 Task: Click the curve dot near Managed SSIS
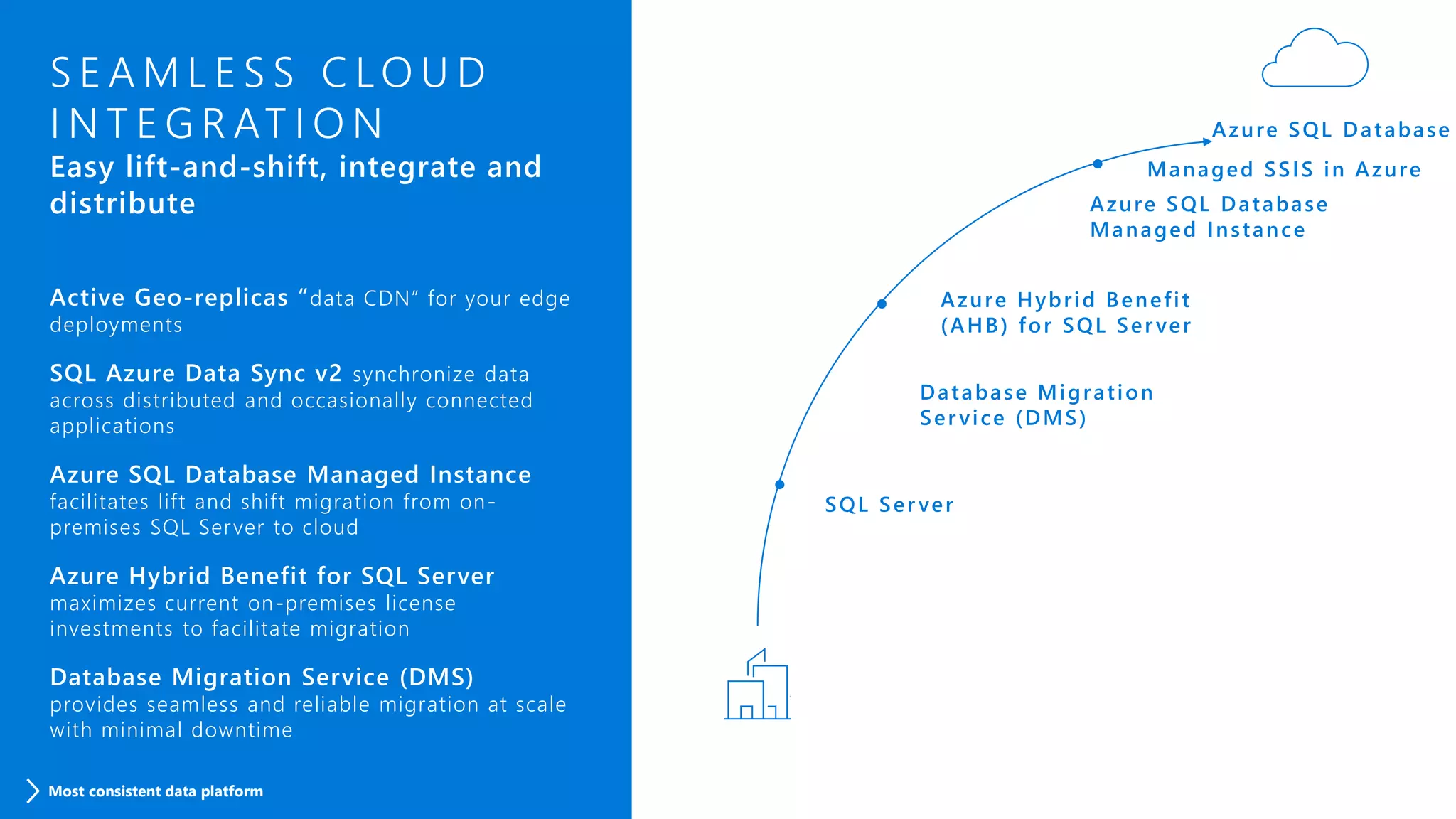[x=1098, y=164]
